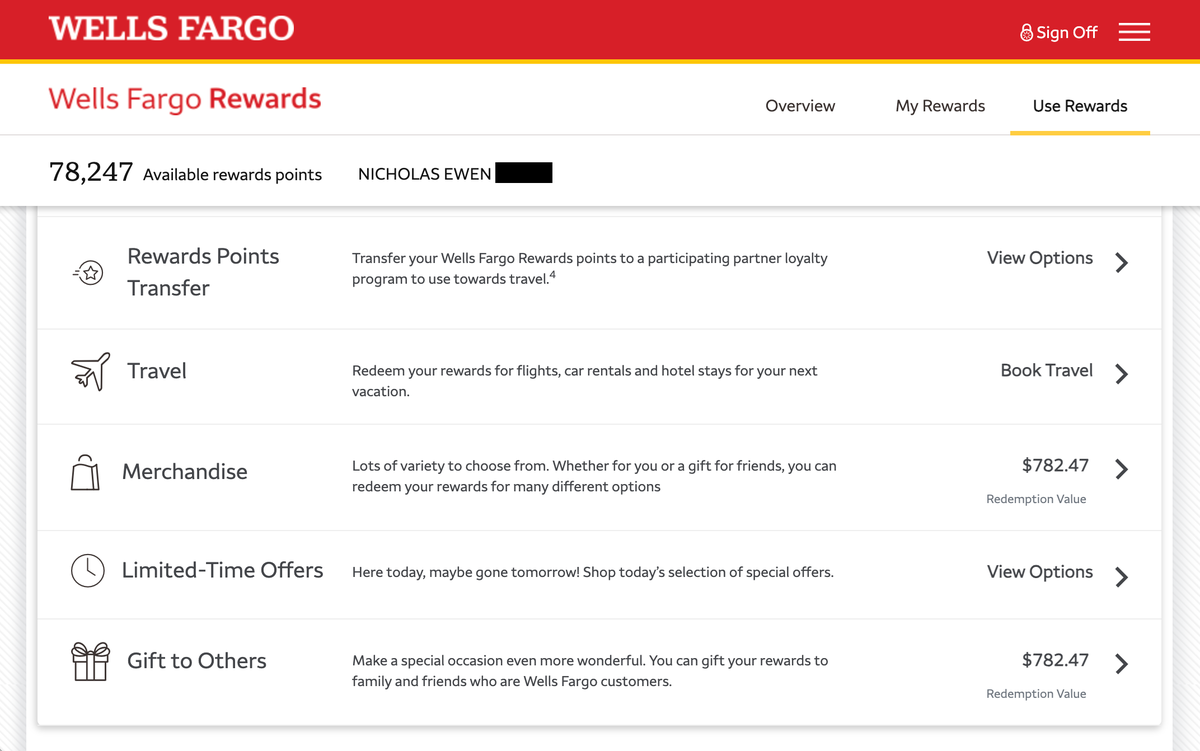
Task: Click Sign Off in the top banner
Action: (1068, 31)
